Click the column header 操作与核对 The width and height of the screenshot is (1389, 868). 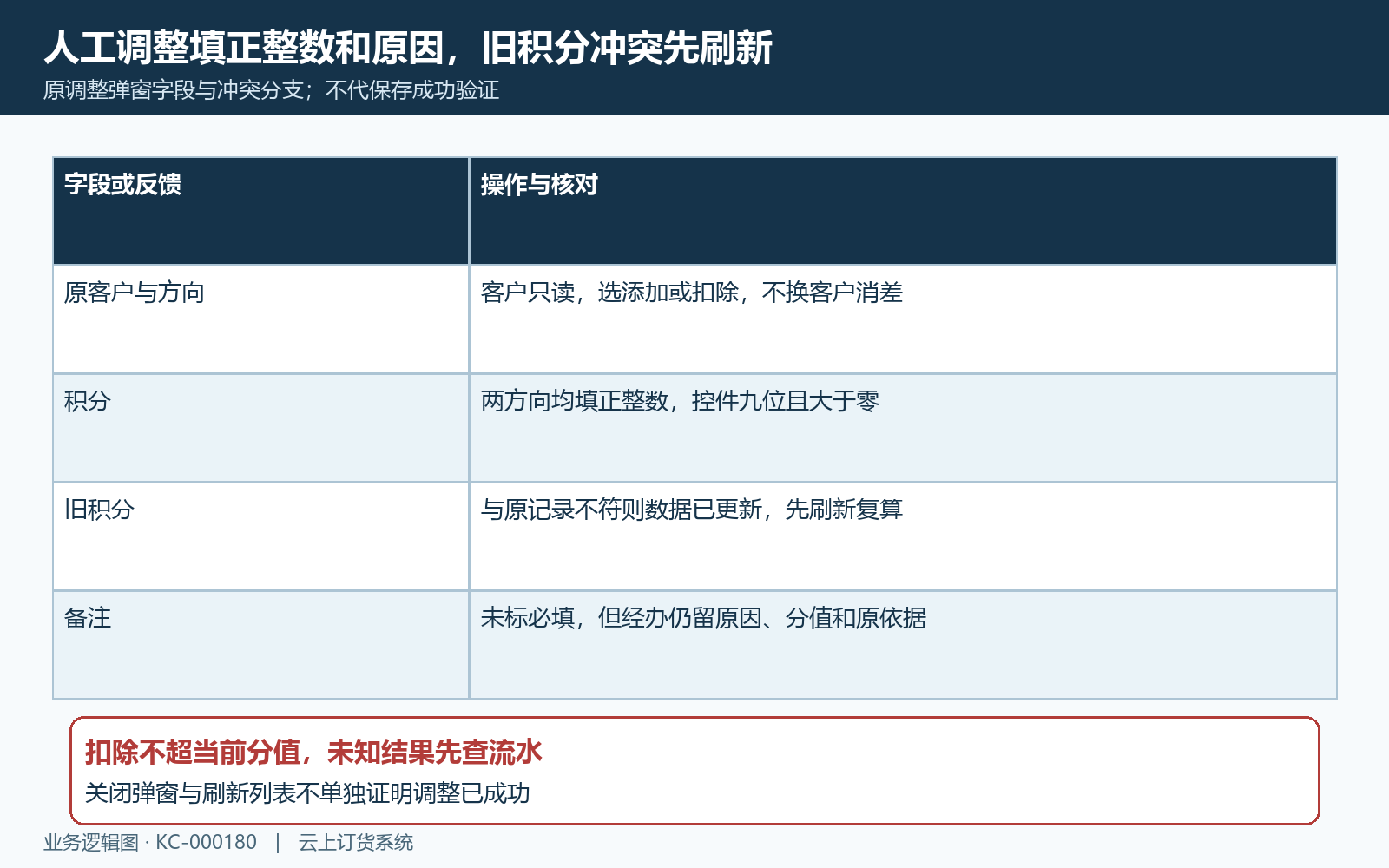pos(903,211)
